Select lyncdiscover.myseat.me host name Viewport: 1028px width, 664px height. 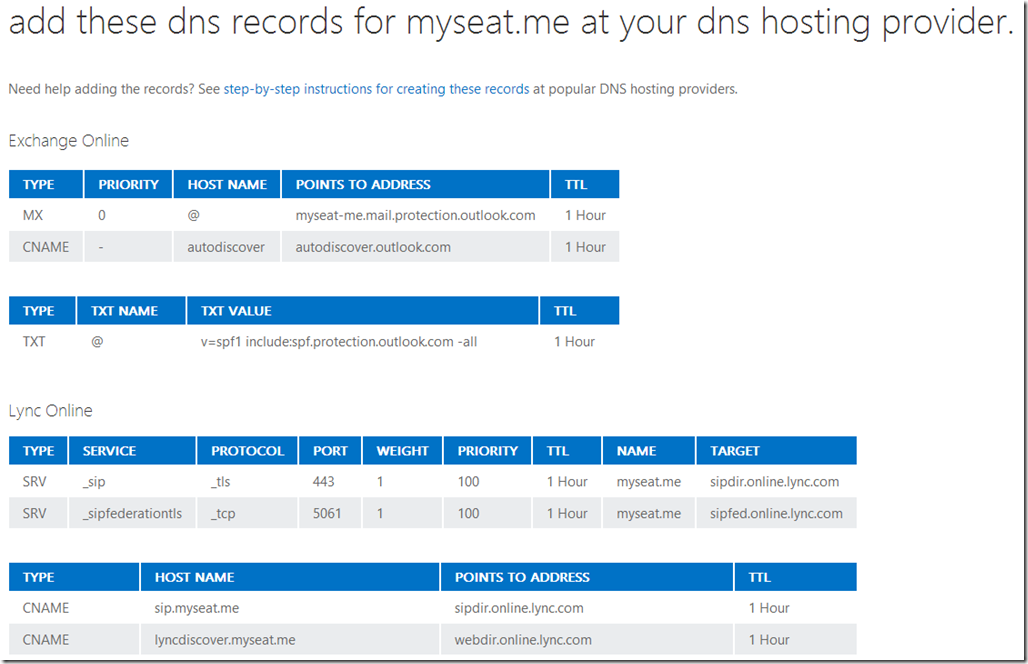tap(225, 640)
